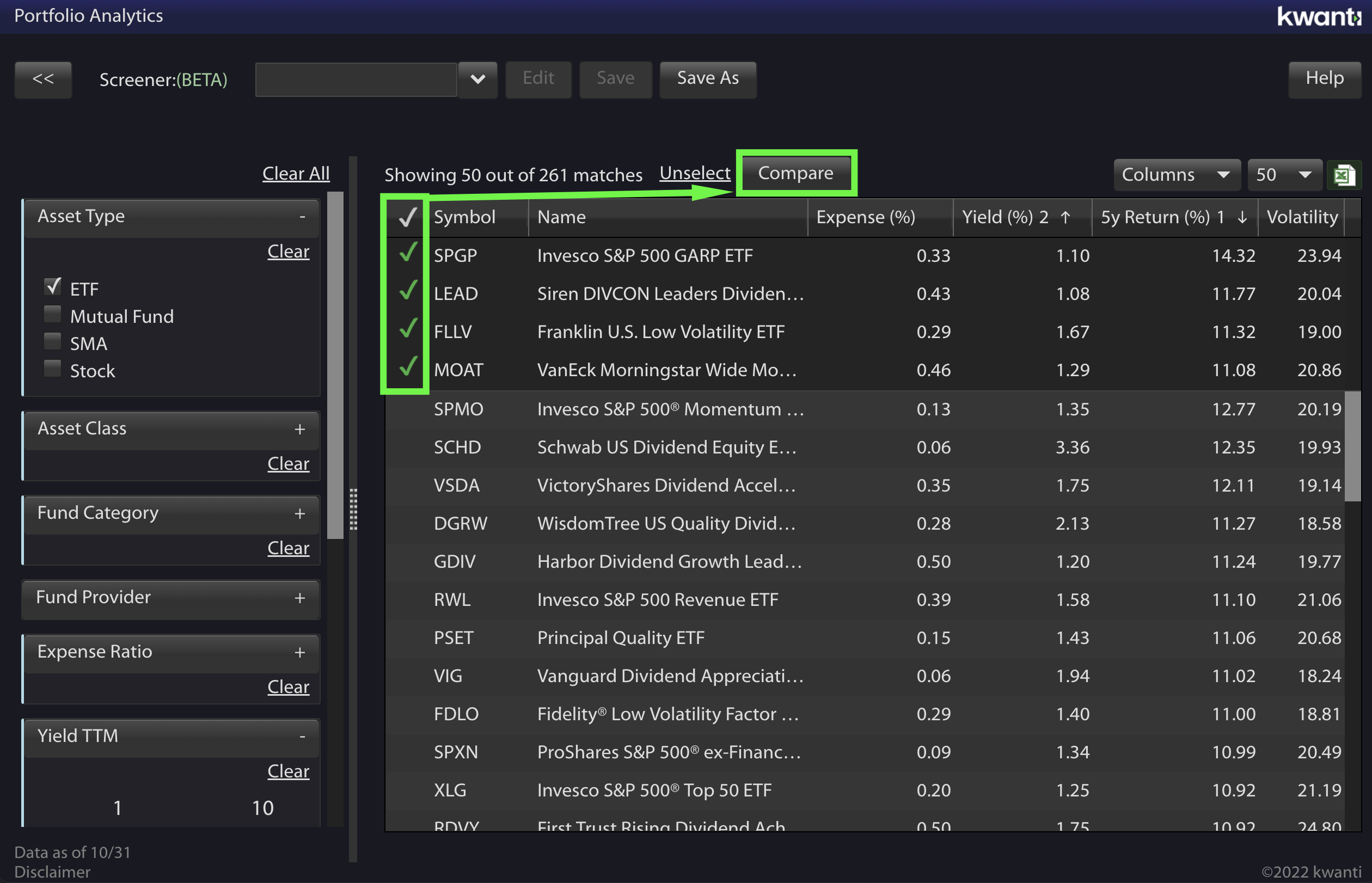Toggle the select-all checkmark in table header
The height and width of the screenshot is (883, 1372).
pyautogui.click(x=407, y=217)
